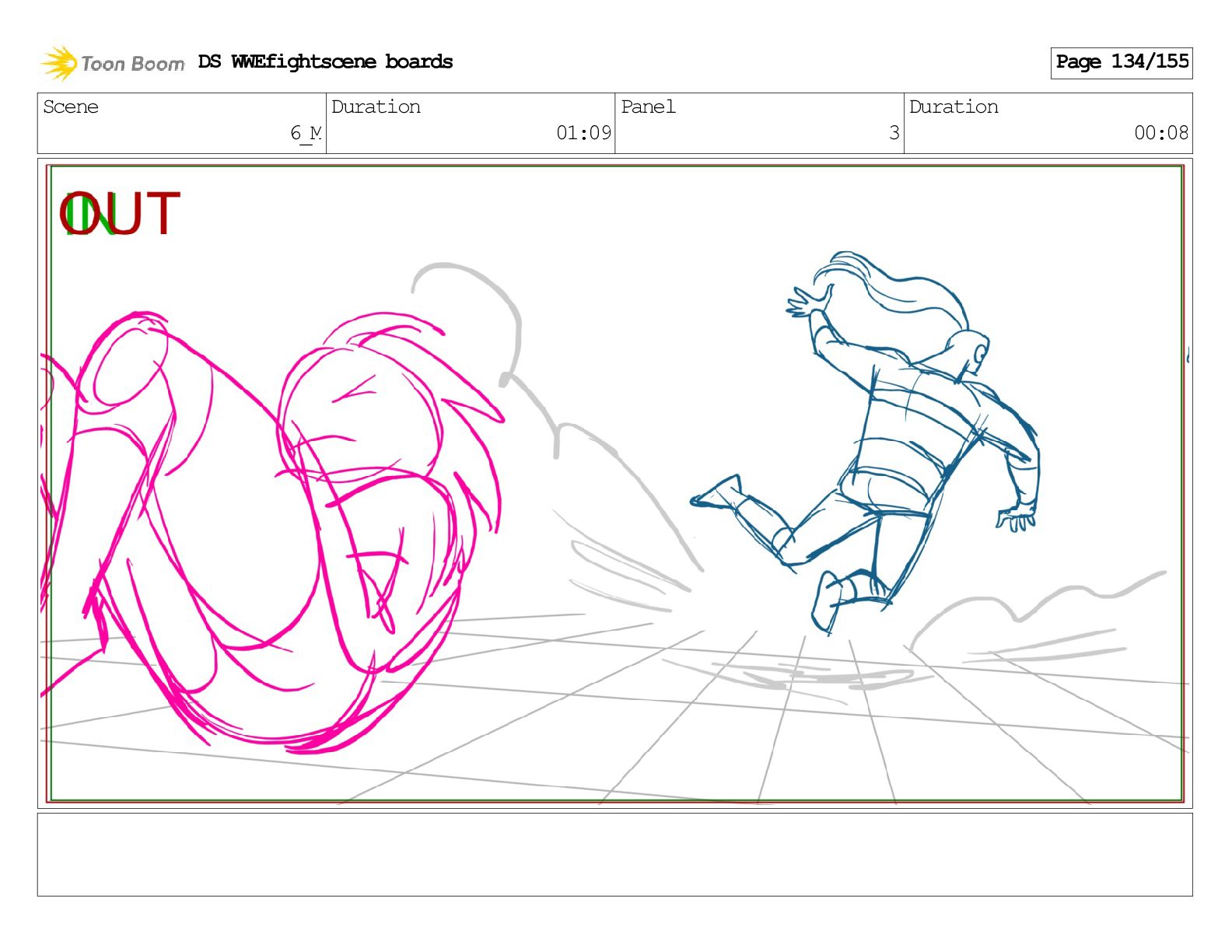The image size is (1232, 952).
Task: Click the DS WWEfightscene boards title
Action: [325, 62]
